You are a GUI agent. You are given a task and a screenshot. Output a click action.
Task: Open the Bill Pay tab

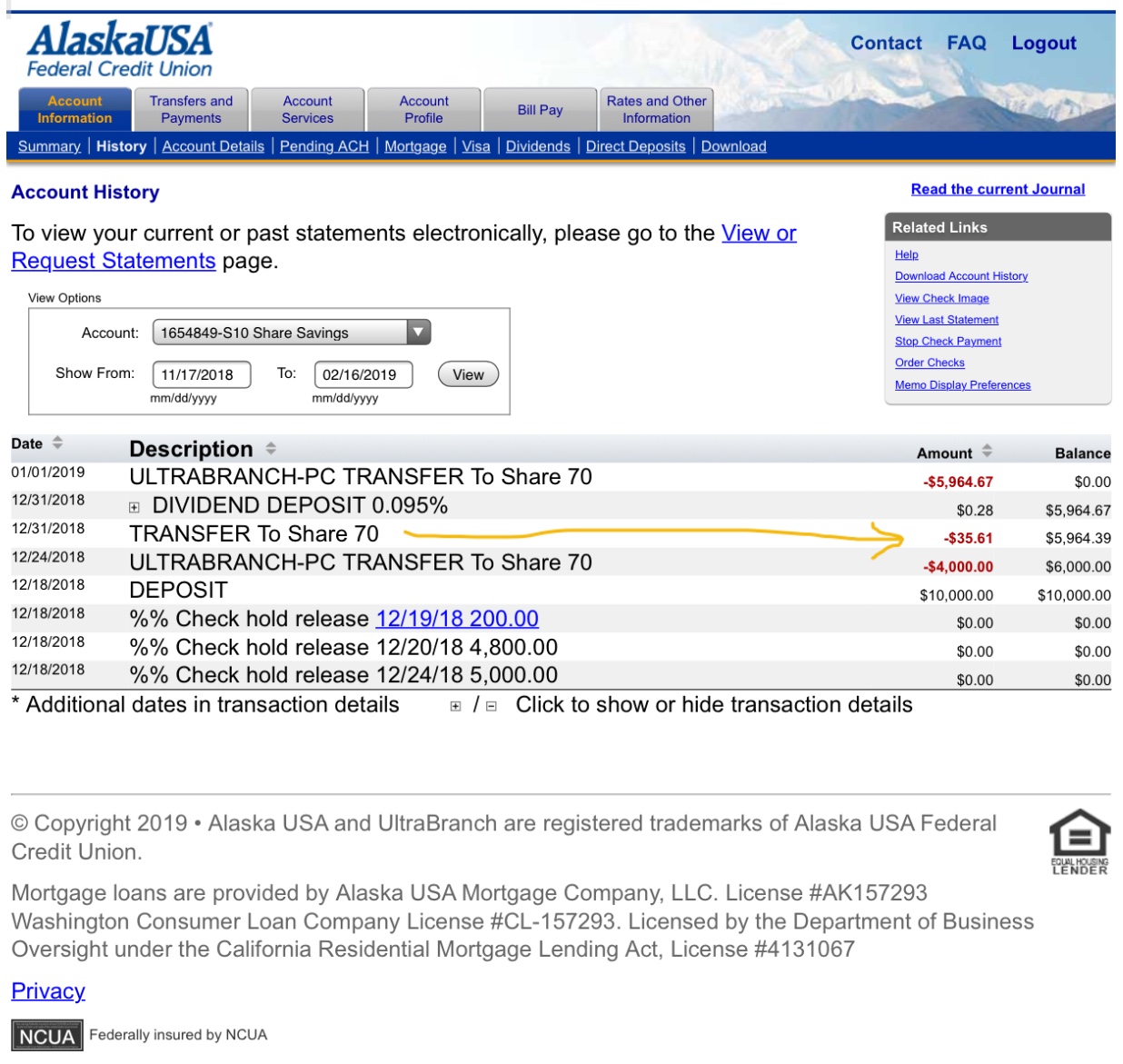540,110
